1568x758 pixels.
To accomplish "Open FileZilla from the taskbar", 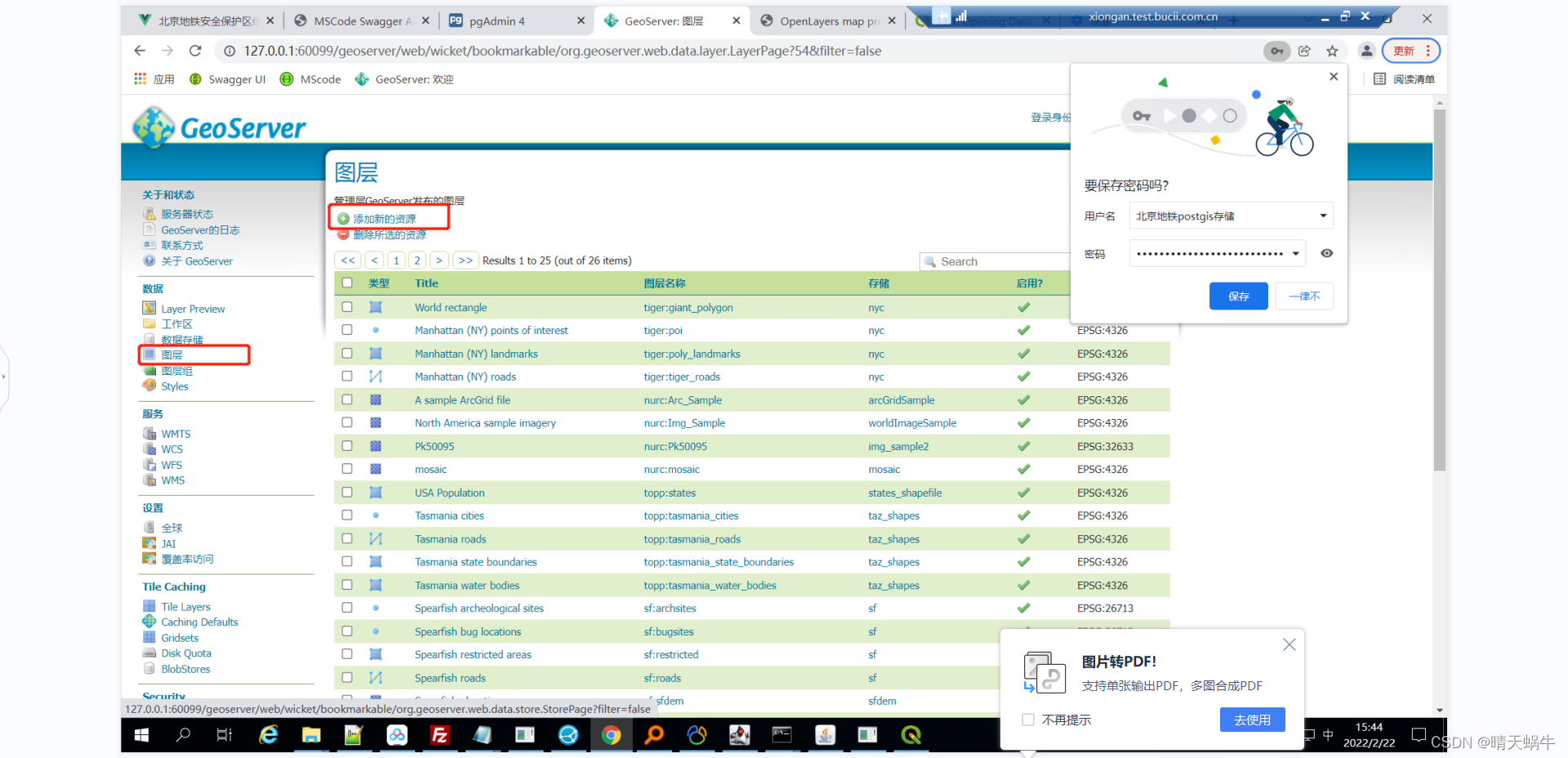I will pos(439,735).
